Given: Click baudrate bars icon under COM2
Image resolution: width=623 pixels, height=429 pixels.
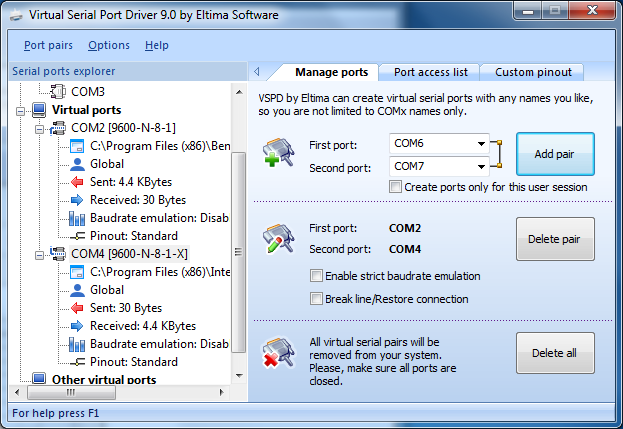Looking at the screenshot, I should point(77,218).
